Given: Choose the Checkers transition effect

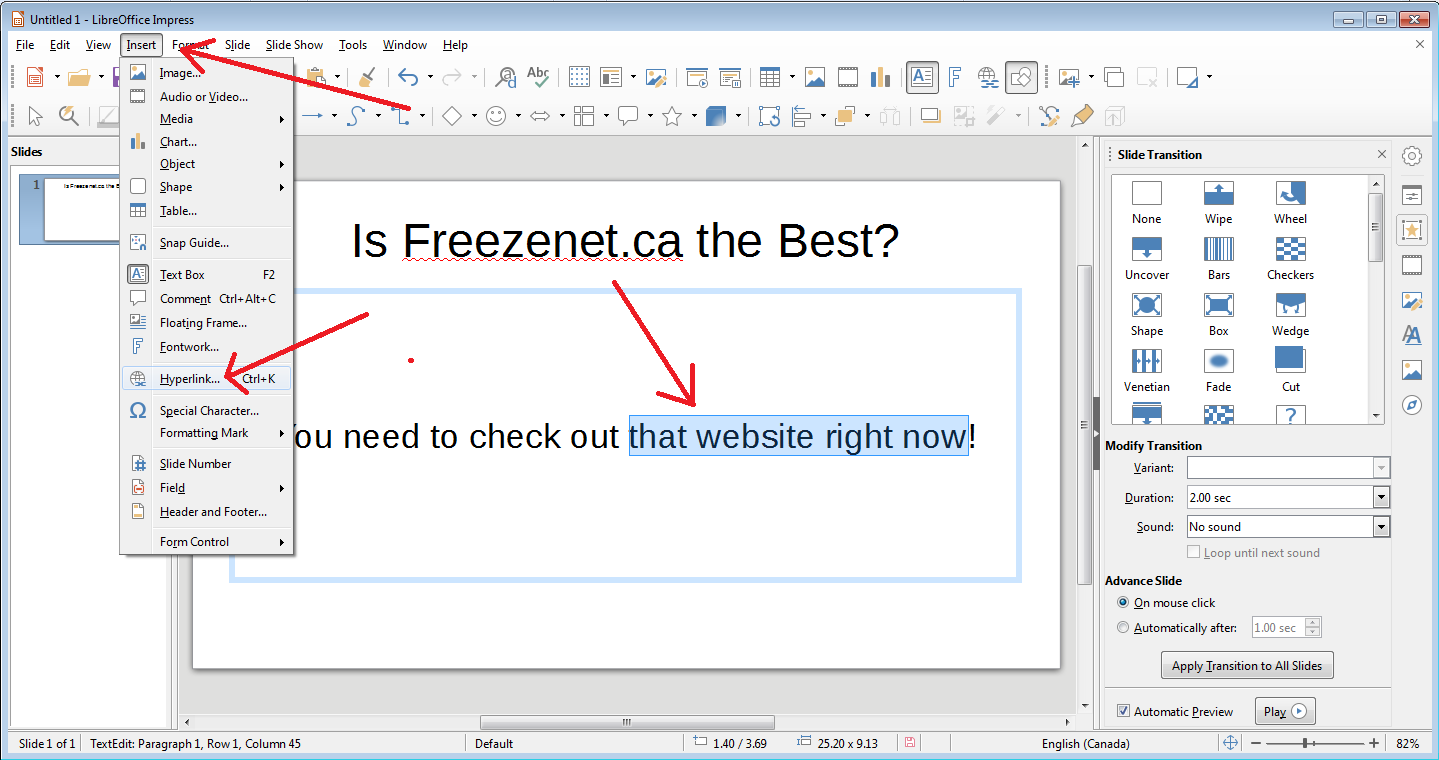Looking at the screenshot, I should (1290, 258).
